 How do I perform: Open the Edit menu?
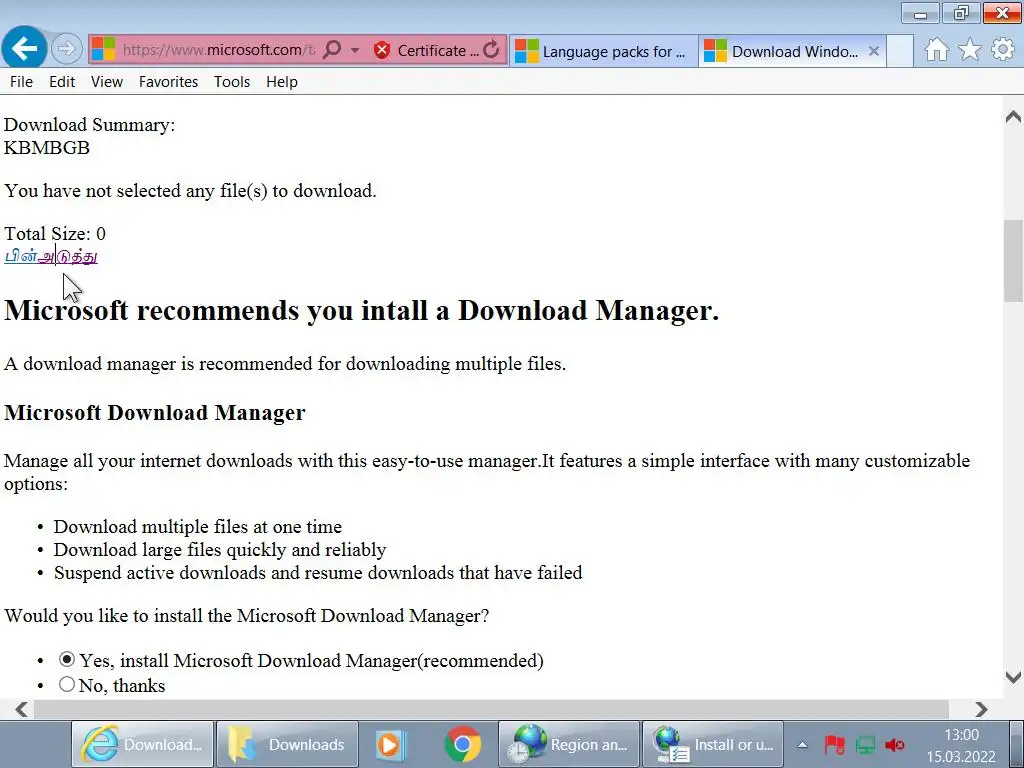(62, 82)
